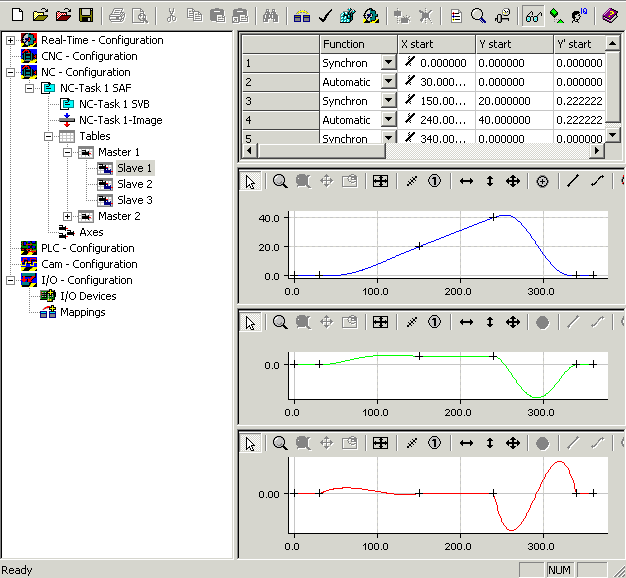
Task: Click the table's scroll down arrow
Action: (x=612, y=135)
